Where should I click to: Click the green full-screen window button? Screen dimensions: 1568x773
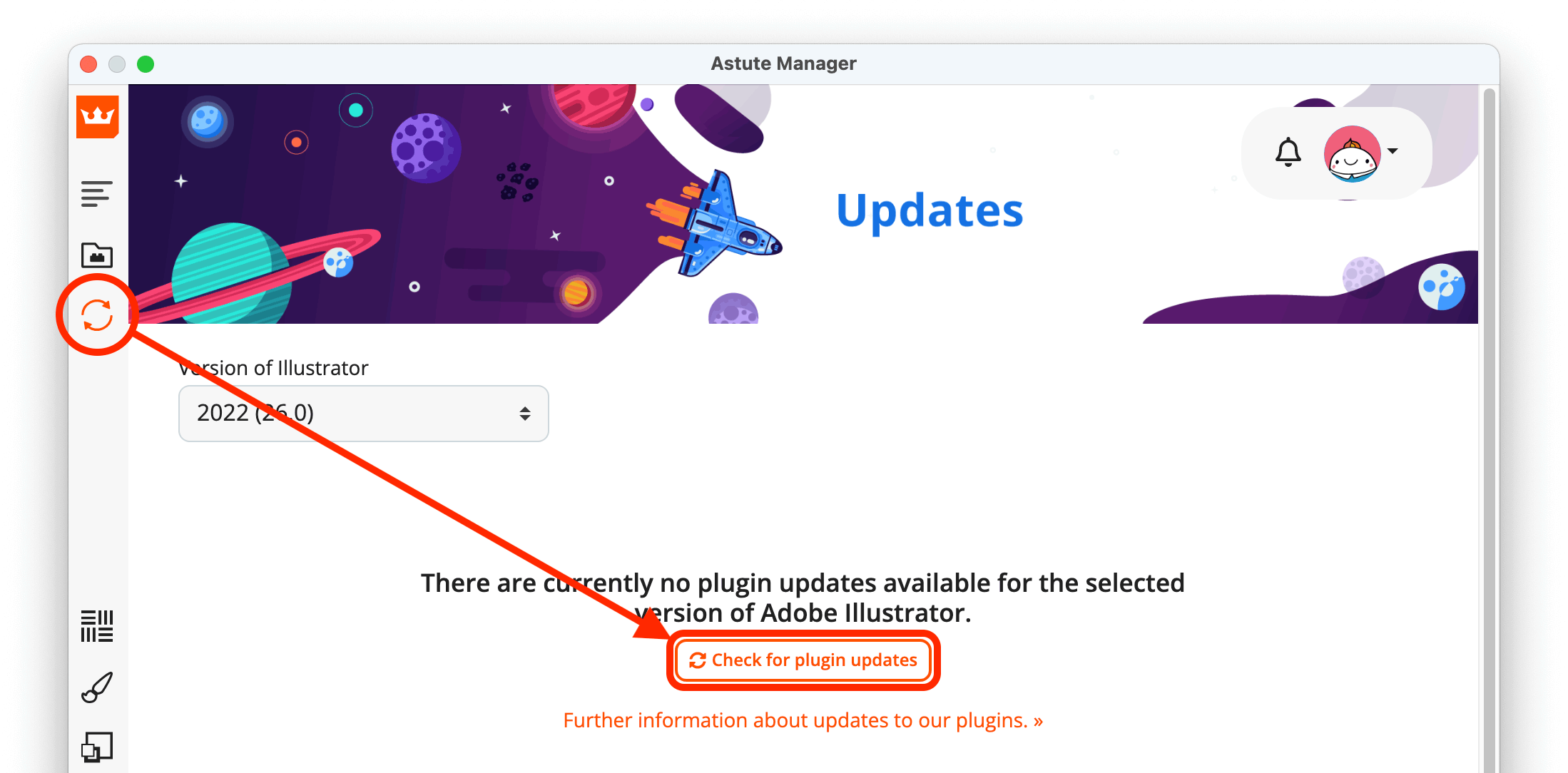(x=146, y=64)
